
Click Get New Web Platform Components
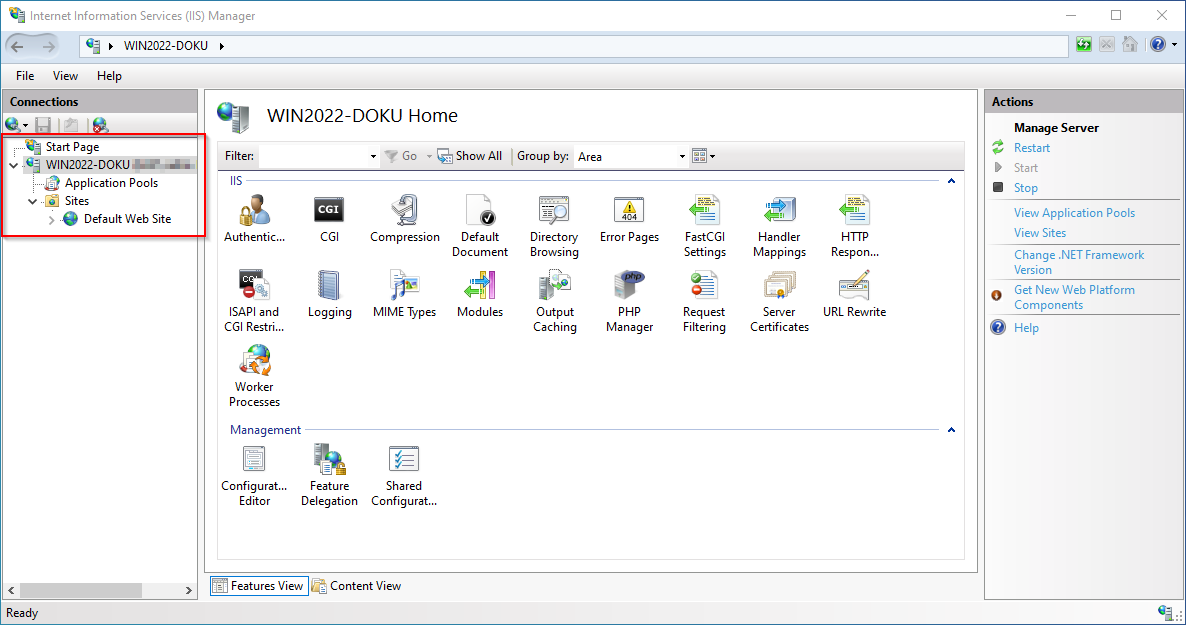[x=1074, y=297]
